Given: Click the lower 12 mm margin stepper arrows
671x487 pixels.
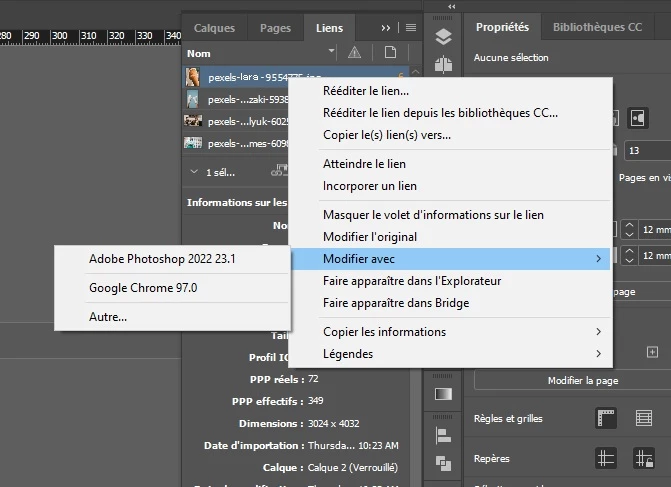Looking at the screenshot, I should tap(629, 255).
